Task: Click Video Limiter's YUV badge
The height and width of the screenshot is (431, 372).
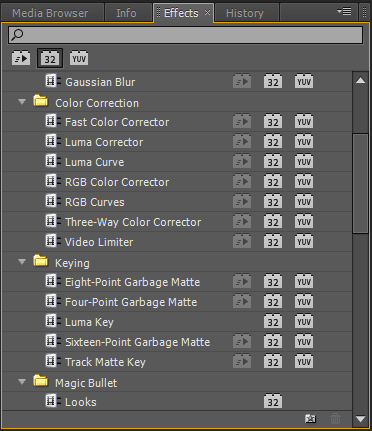Action: tap(304, 241)
